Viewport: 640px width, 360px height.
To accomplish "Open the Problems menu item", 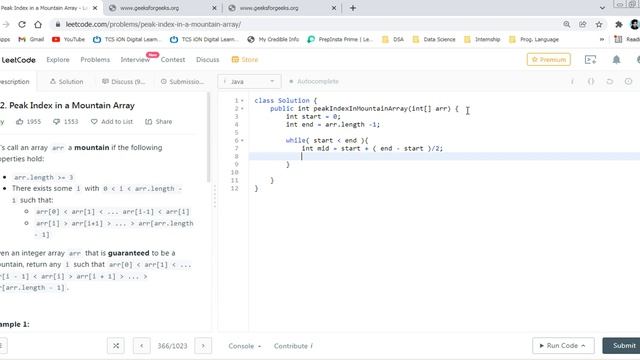I will pyautogui.click(x=95, y=60).
